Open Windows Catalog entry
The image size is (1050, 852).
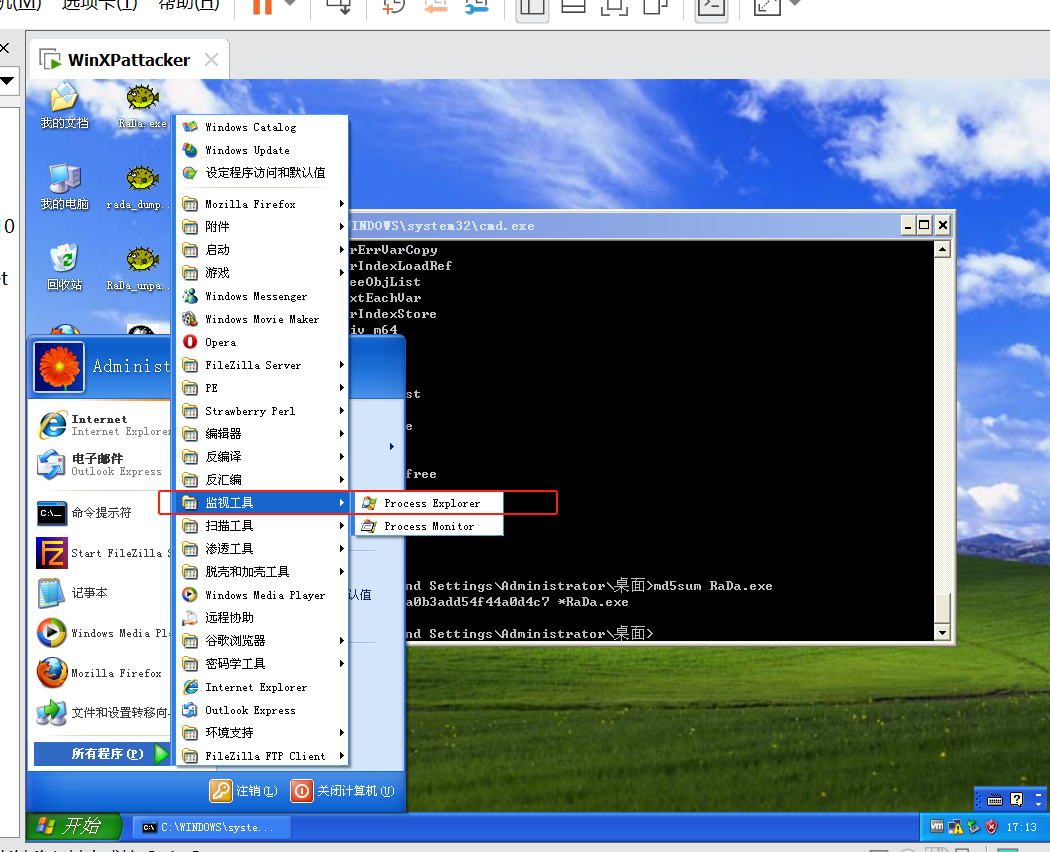(262, 127)
